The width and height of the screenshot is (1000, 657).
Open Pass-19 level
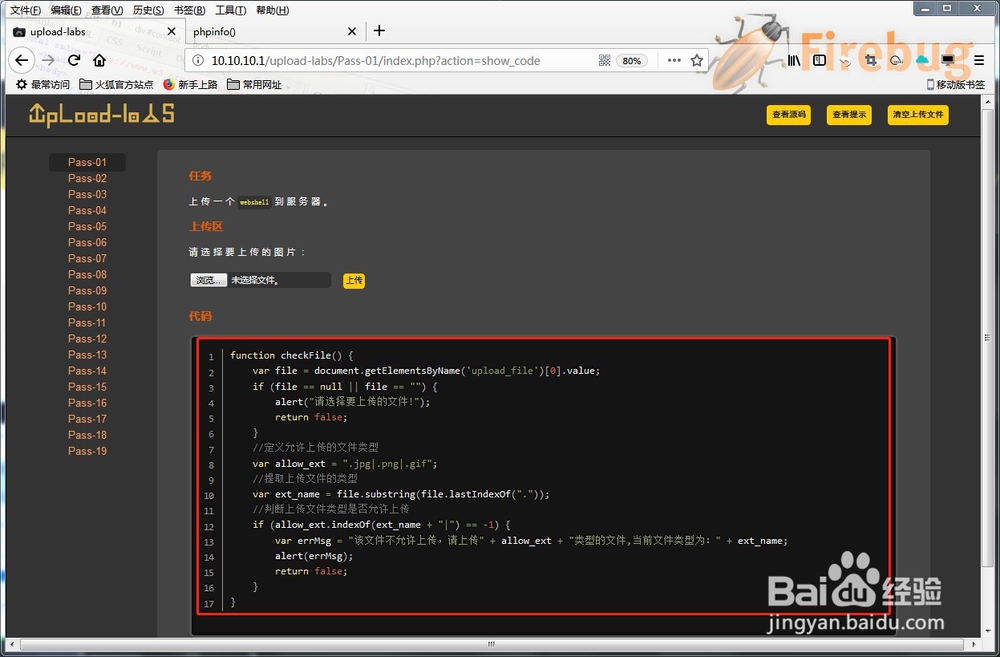click(x=87, y=451)
